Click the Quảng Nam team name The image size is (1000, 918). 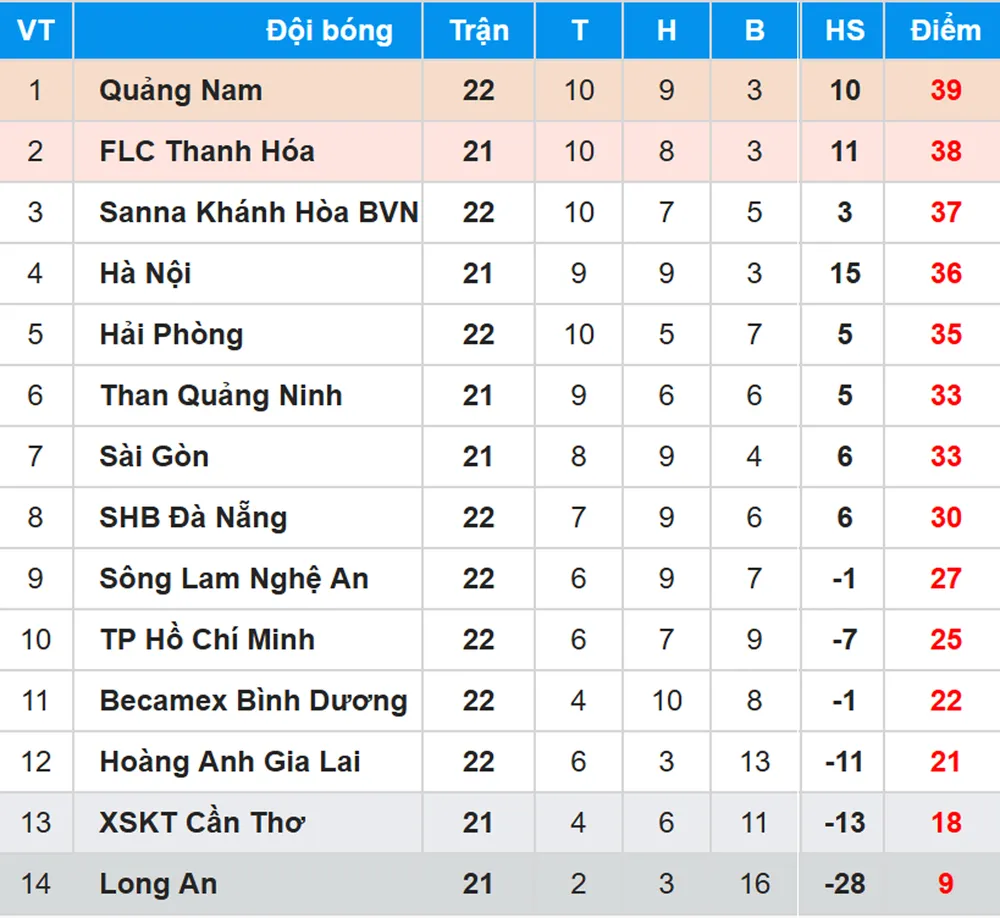(x=181, y=91)
